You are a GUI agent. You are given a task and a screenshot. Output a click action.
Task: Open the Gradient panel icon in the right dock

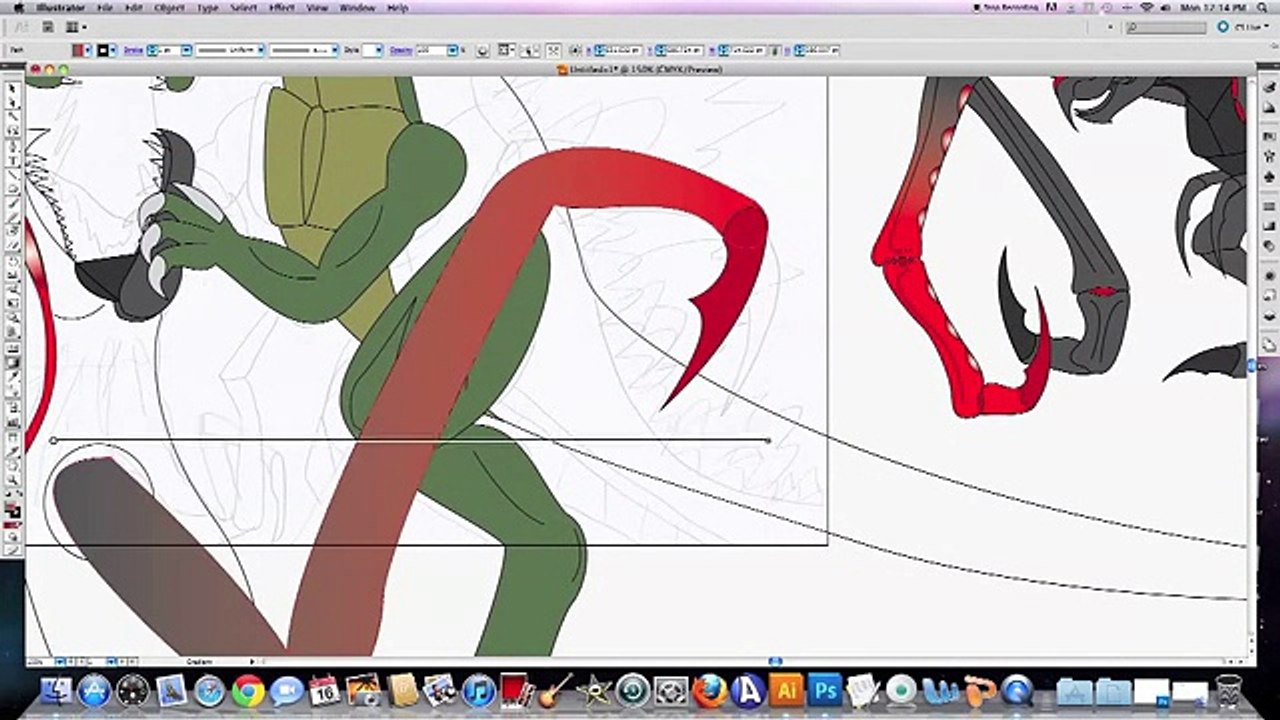1269,225
